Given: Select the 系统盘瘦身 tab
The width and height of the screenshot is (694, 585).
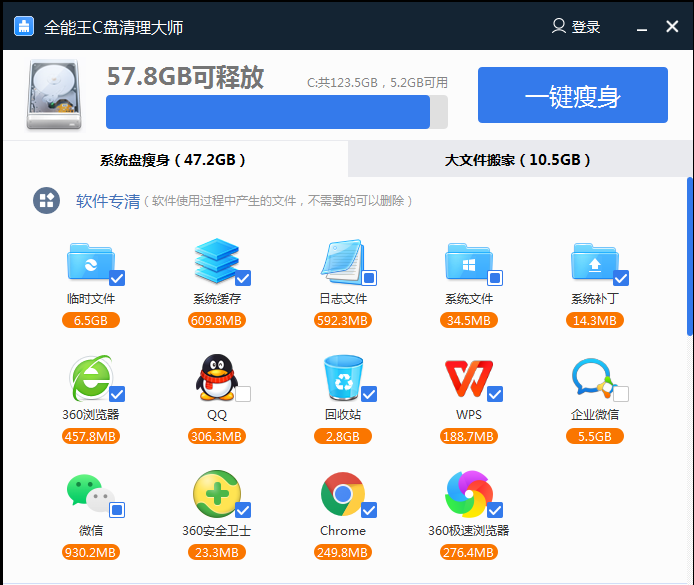Looking at the screenshot, I should pyautogui.click(x=173, y=160).
